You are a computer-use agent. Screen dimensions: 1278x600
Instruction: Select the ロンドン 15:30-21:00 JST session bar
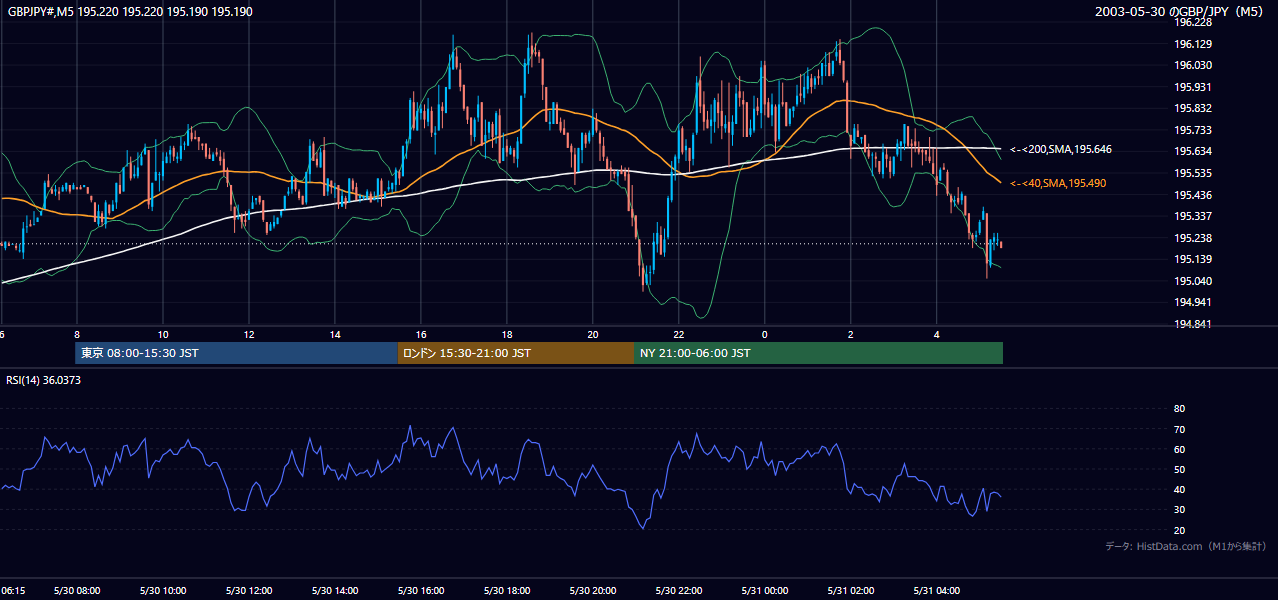[x=515, y=353]
